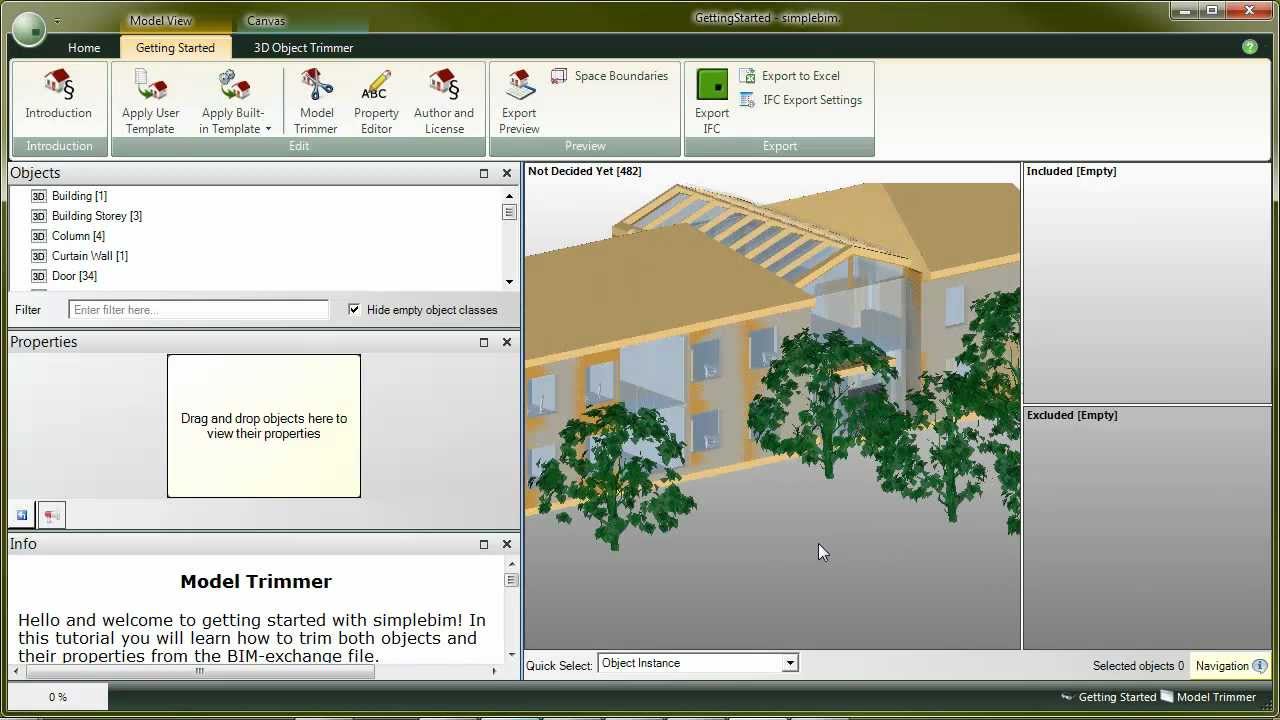Image resolution: width=1280 pixels, height=720 pixels.
Task: Click Getting Started in status bar
Action: (x=1108, y=697)
